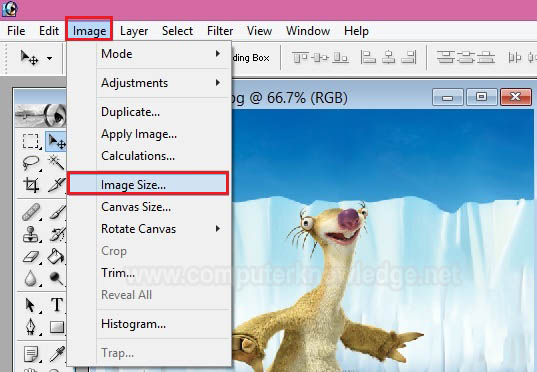
Task: Align top edges in the options bar
Action: point(300,58)
